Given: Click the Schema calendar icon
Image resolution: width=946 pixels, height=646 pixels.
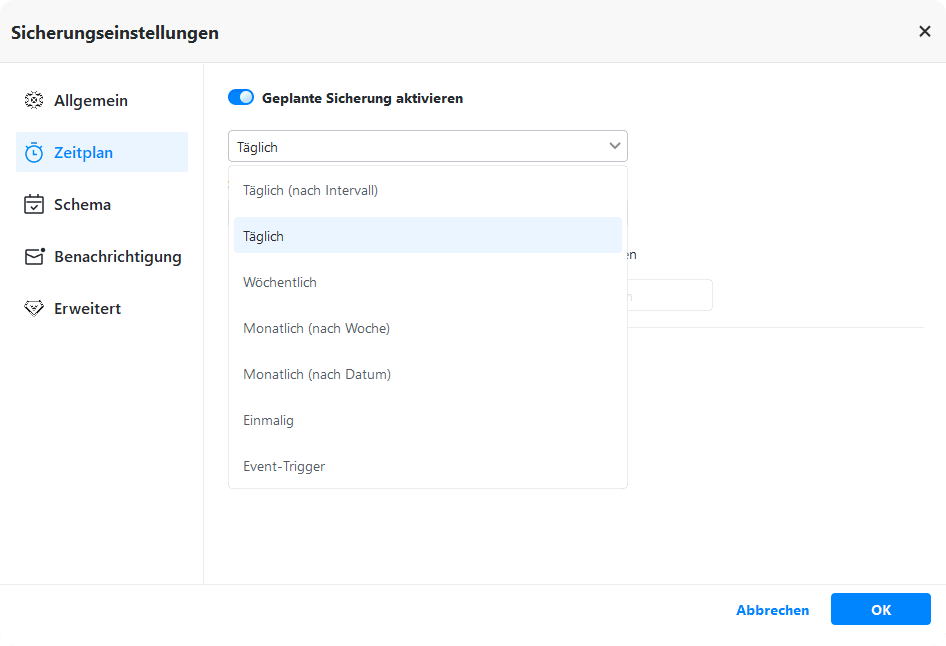Looking at the screenshot, I should coord(34,205).
